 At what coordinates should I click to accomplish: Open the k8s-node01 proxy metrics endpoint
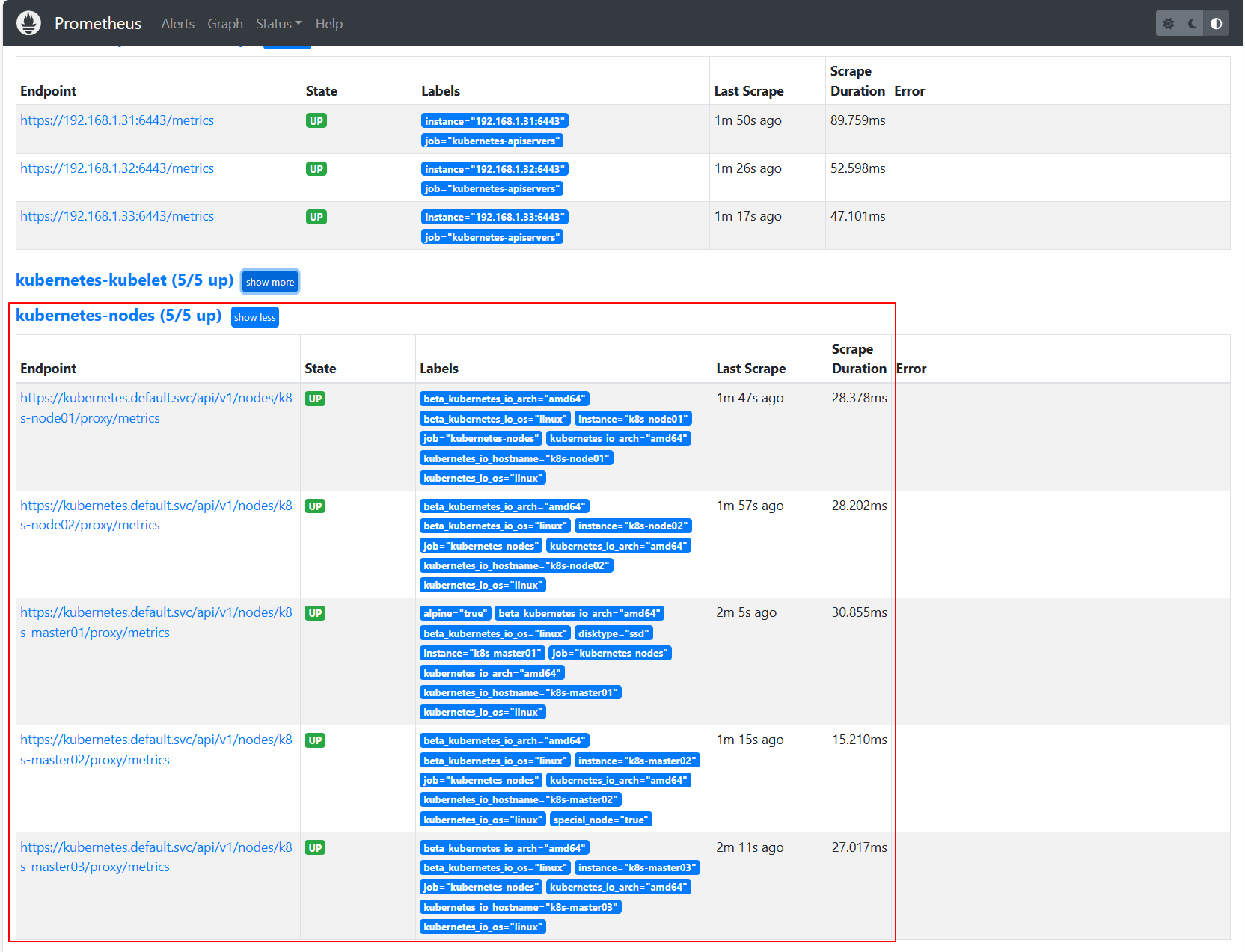tap(156, 408)
